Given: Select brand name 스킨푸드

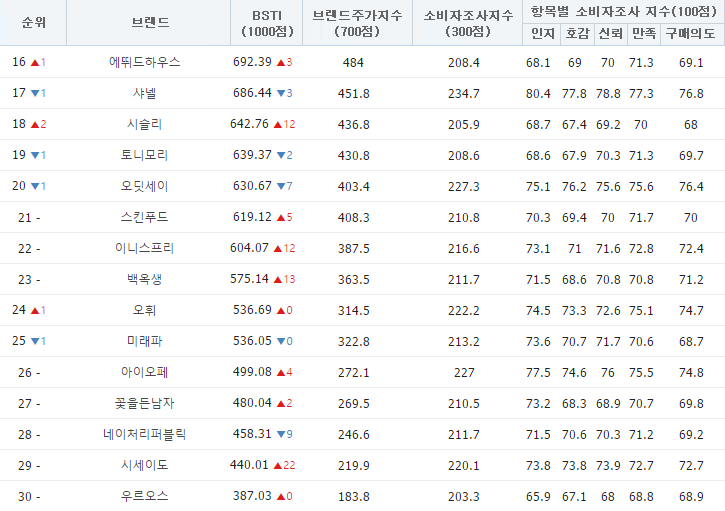Looking at the screenshot, I should (144, 217).
